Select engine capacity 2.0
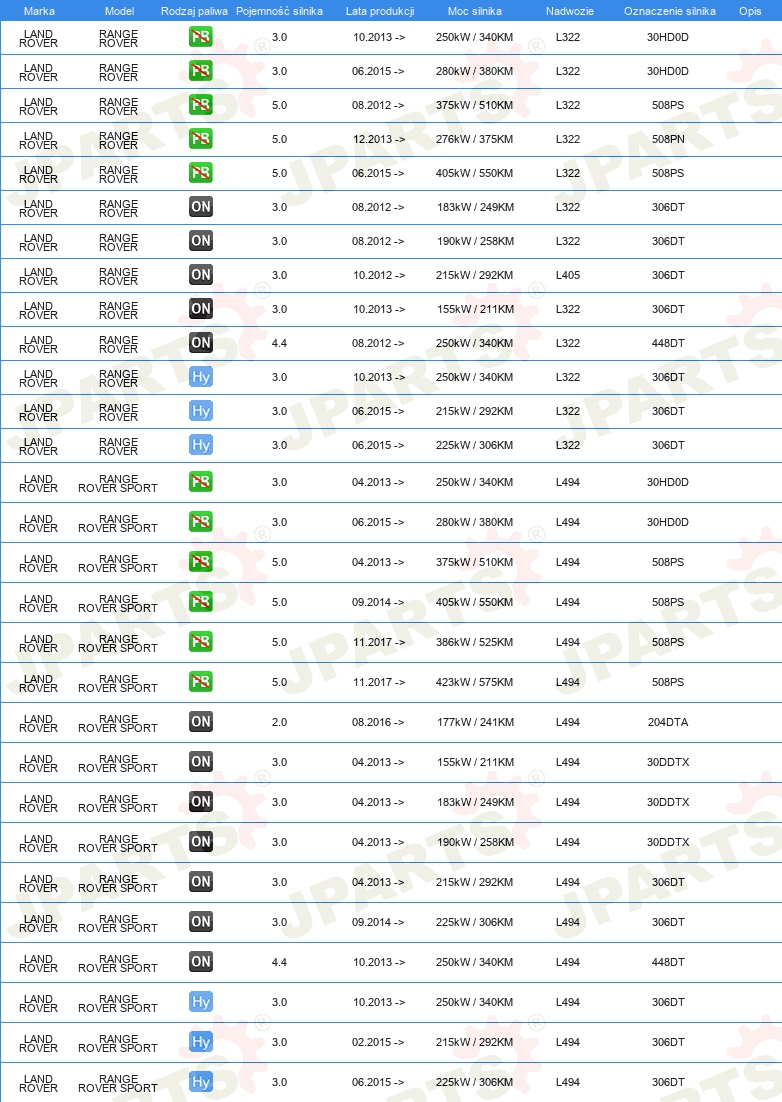Image resolution: width=782 pixels, height=1102 pixels. point(280,722)
